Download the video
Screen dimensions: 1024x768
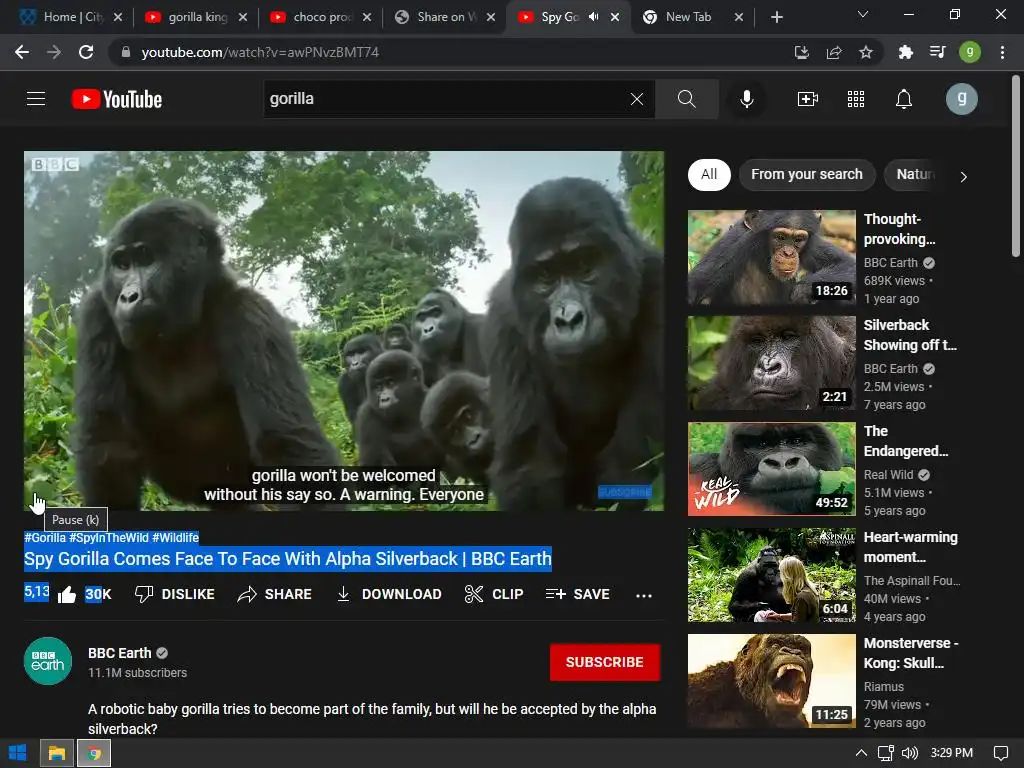pyautogui.click(x=389, y=594)
